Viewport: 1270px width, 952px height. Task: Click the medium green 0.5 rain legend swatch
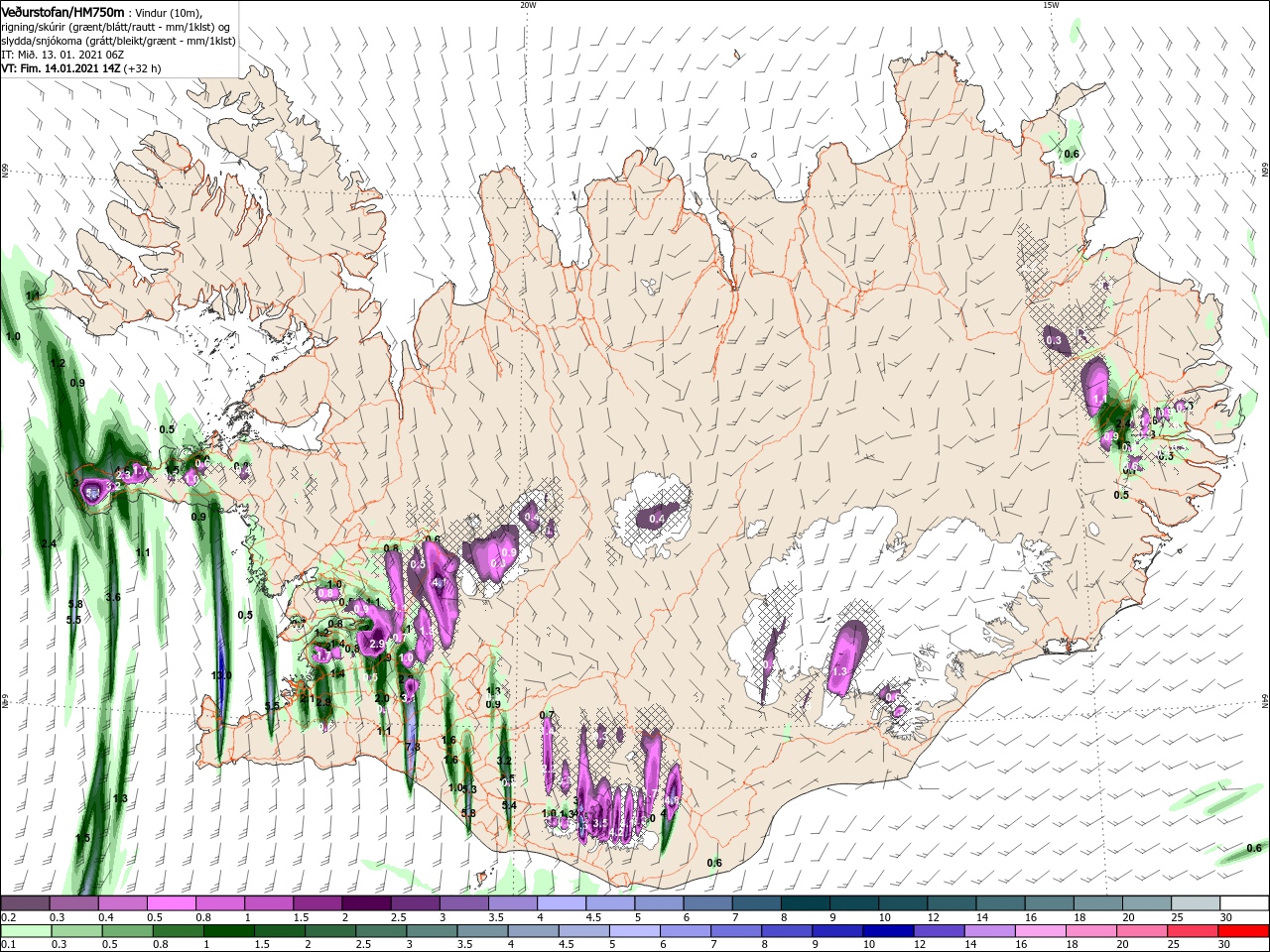(x=127, y=931)
